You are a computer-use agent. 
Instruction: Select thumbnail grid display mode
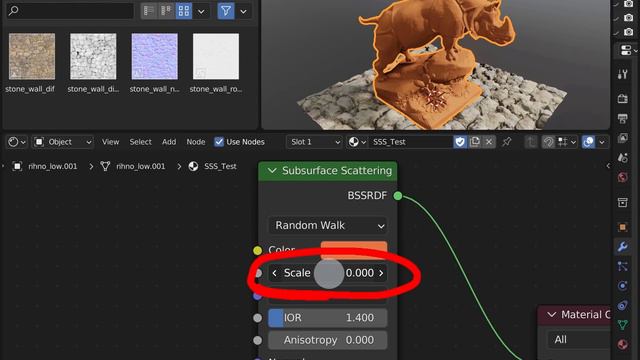tap(184, 11)
